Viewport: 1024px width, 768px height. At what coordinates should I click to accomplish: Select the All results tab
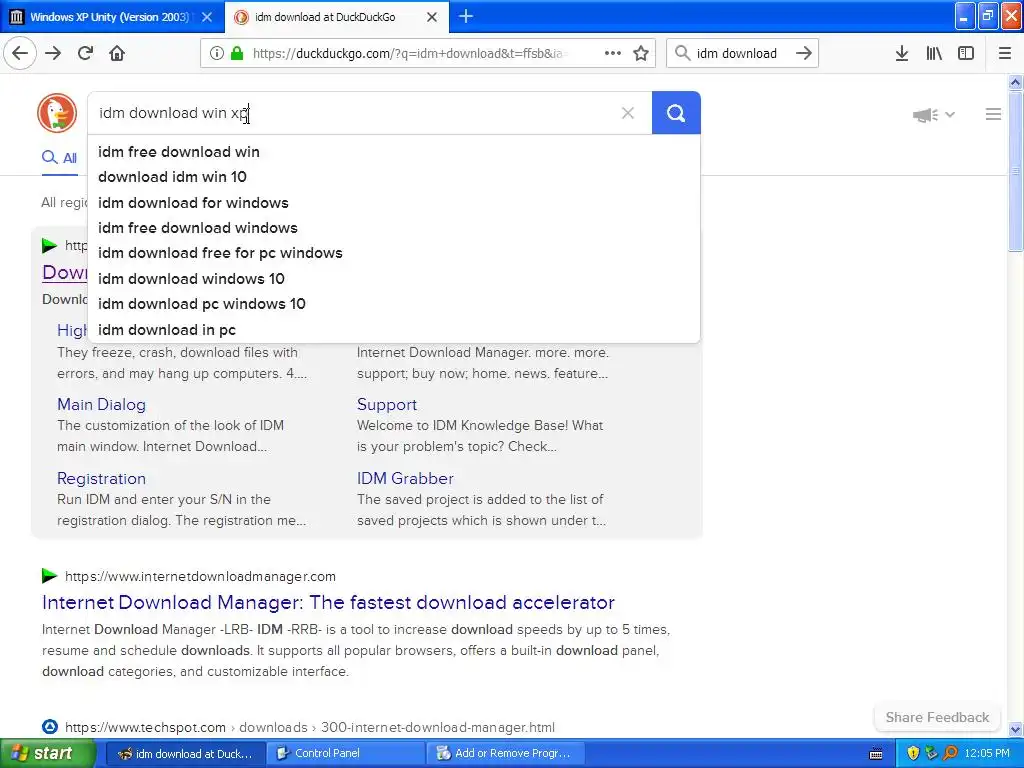59,158
